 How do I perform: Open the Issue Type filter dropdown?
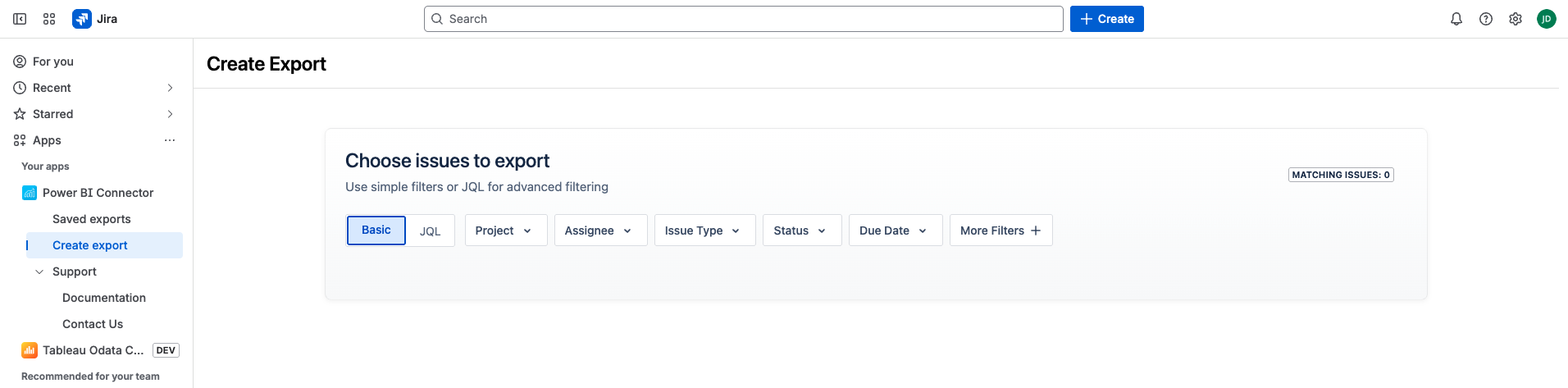[705, 231]
